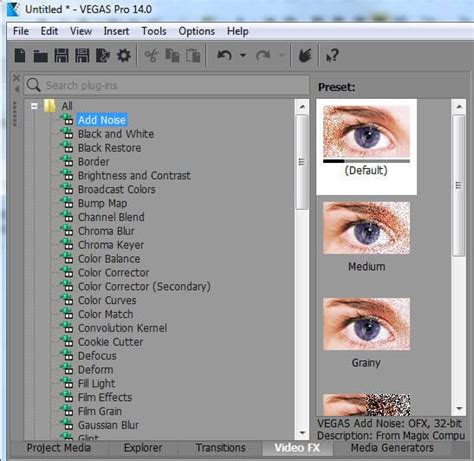The height and width of the screenshot is (461, 474).
Task: Collapse the All folder tree node
Action: (34, 106)
